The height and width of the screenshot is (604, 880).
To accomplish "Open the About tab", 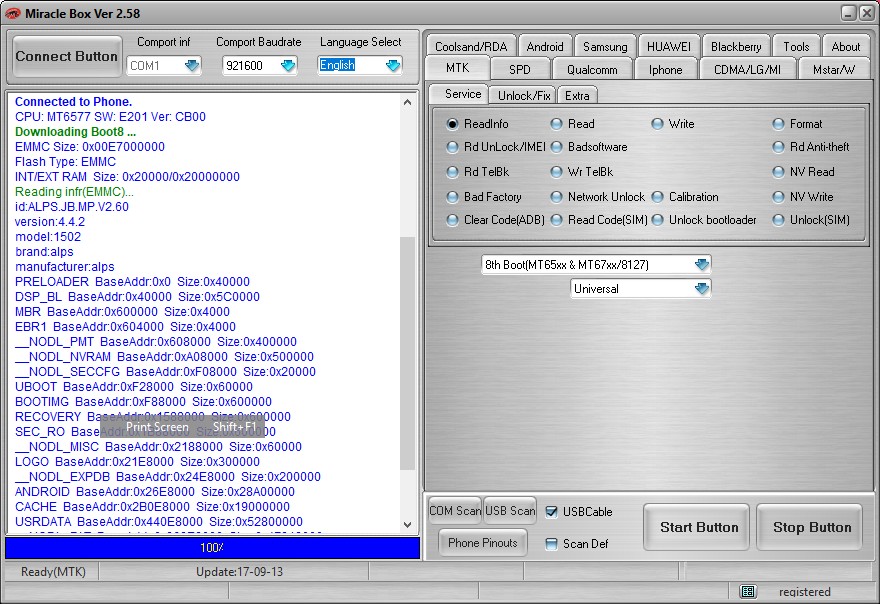I will (845, 47).
